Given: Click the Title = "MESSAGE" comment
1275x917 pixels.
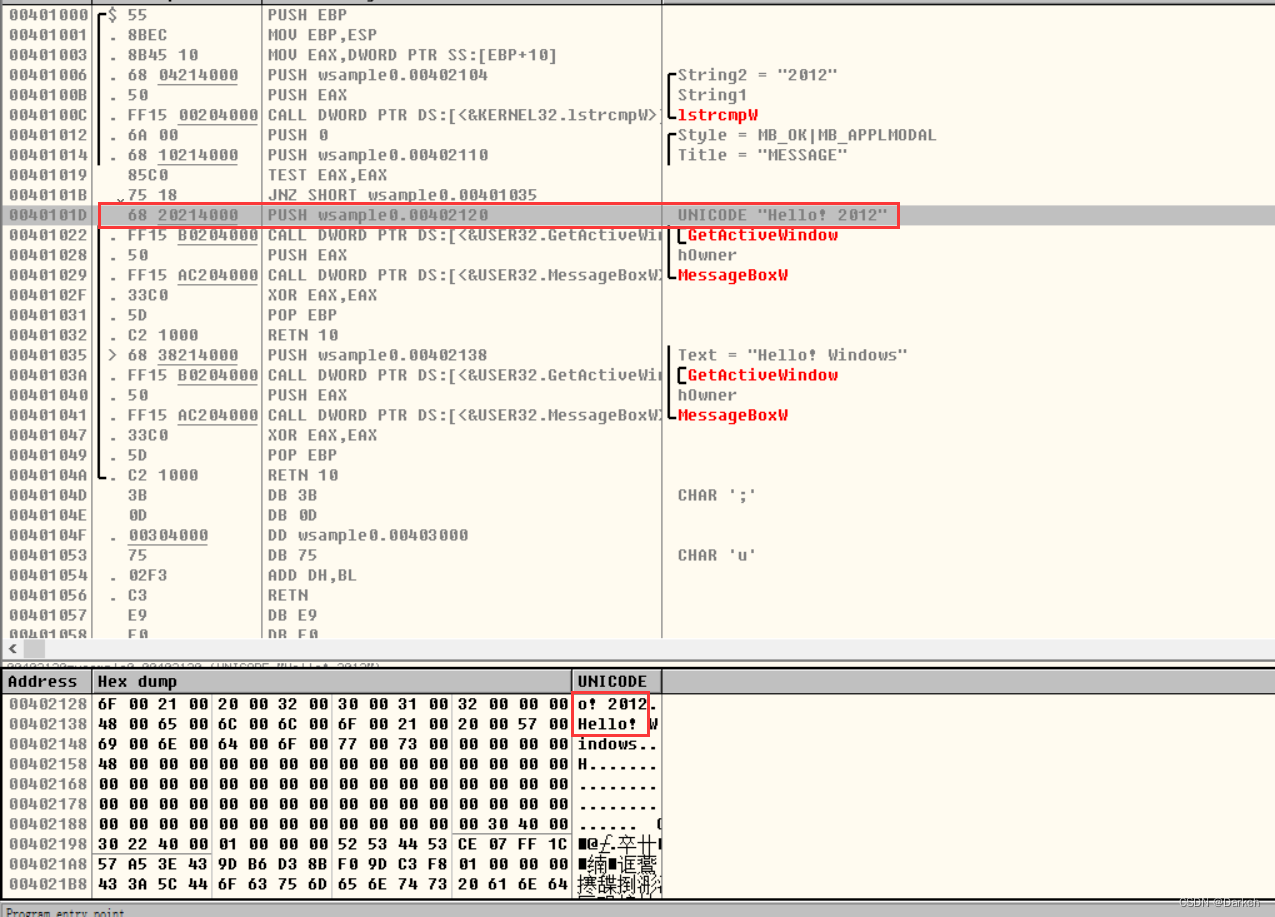Looking at the screenshot, I should [x=755, y=155].
